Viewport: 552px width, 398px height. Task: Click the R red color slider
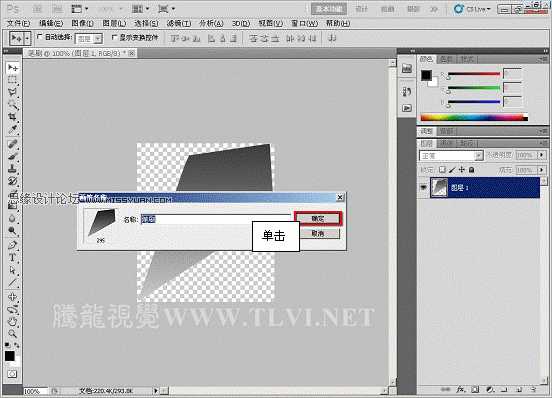[474, 74]
